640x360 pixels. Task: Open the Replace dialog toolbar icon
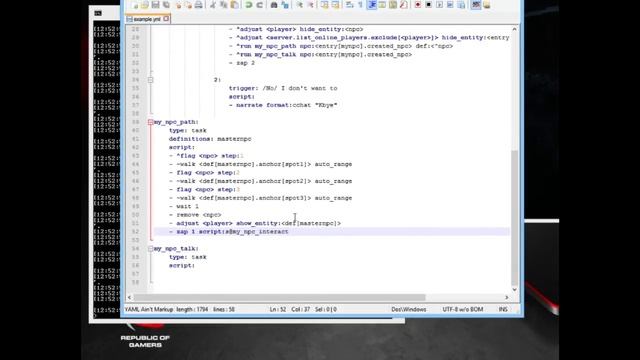[285, 5]
